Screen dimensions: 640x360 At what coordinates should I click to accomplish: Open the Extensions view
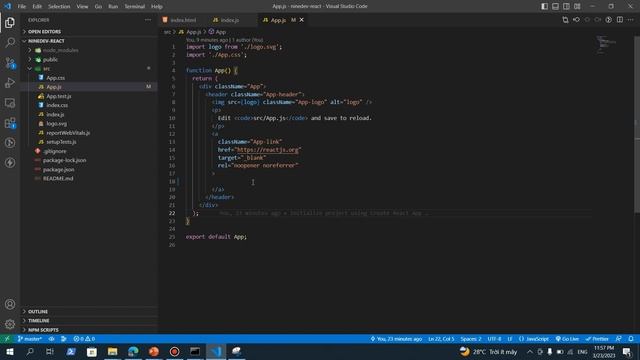coord(10,123)
